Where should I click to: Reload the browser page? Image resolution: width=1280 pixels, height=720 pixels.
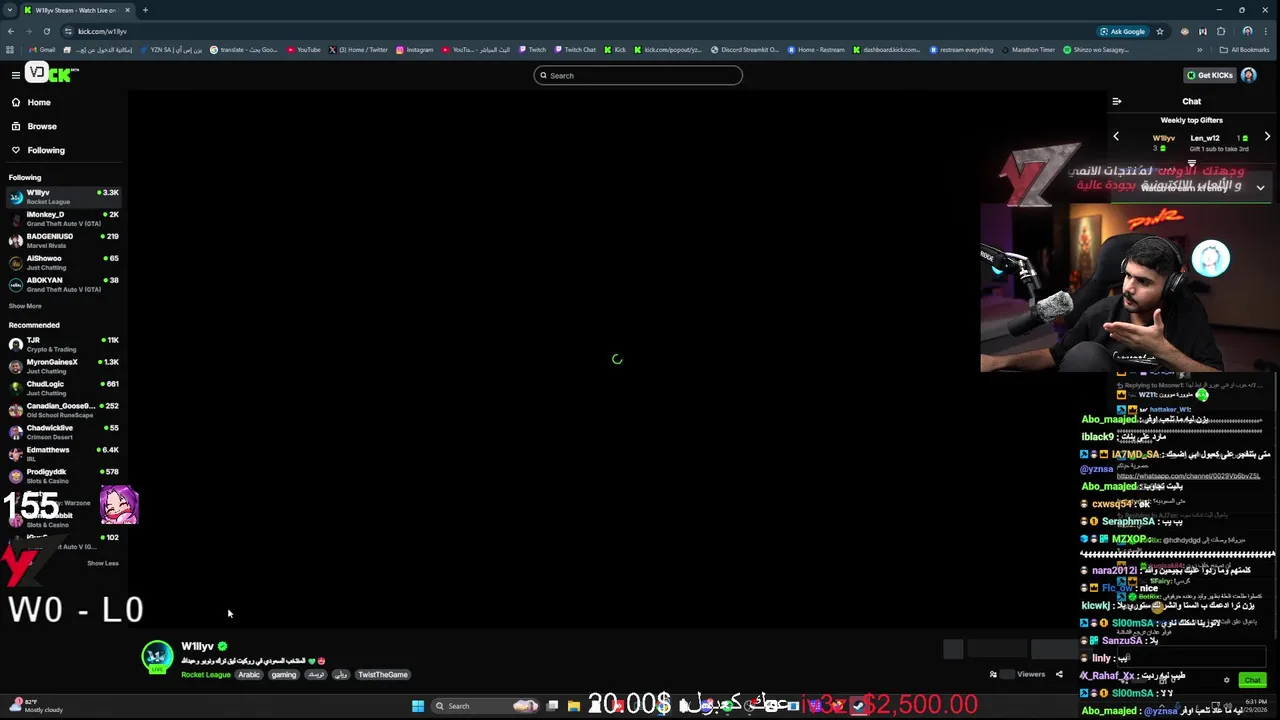pyautogui.click(x=46, y=31)
